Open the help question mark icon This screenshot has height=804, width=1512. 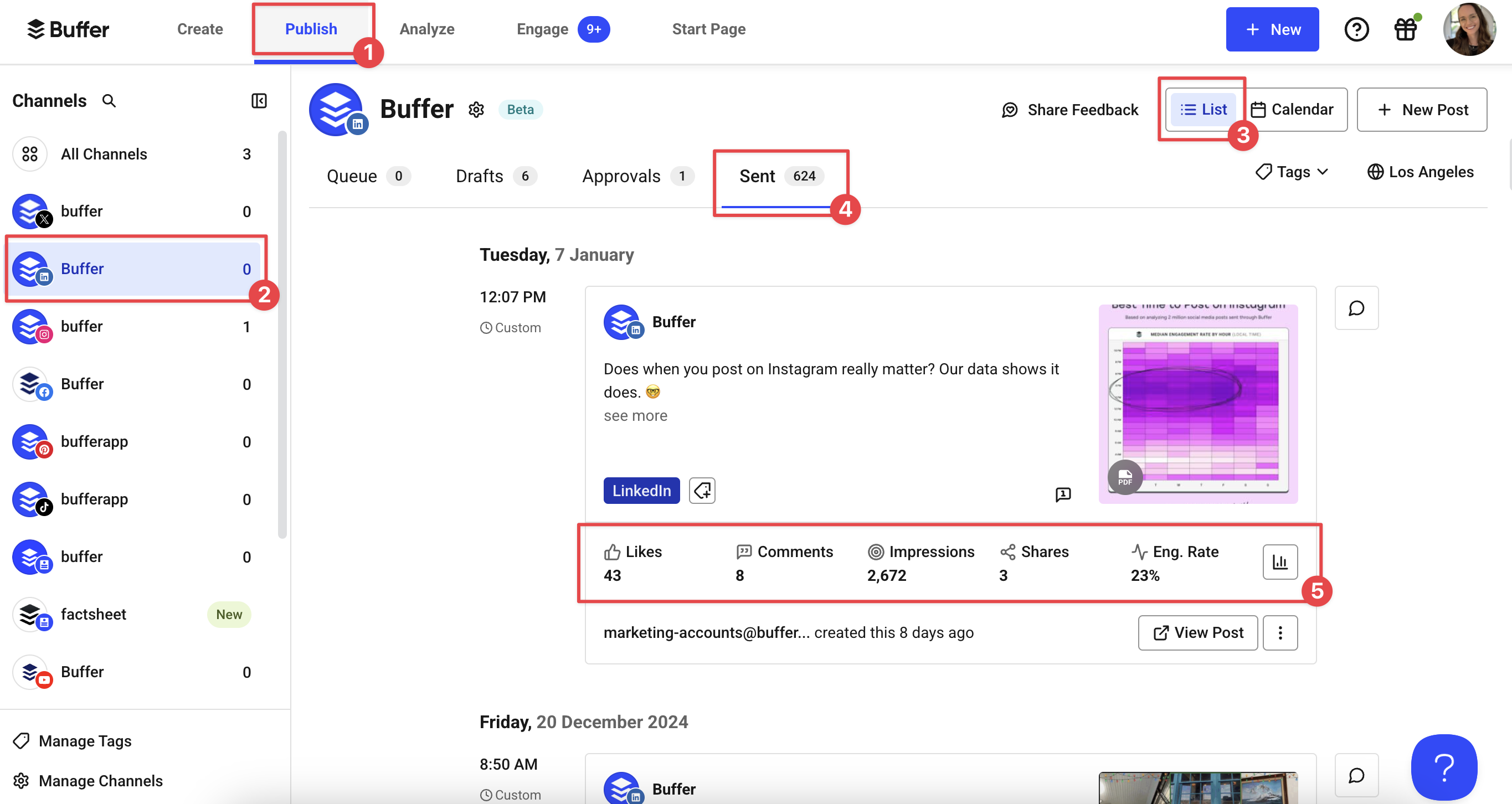coord(1356,29)
